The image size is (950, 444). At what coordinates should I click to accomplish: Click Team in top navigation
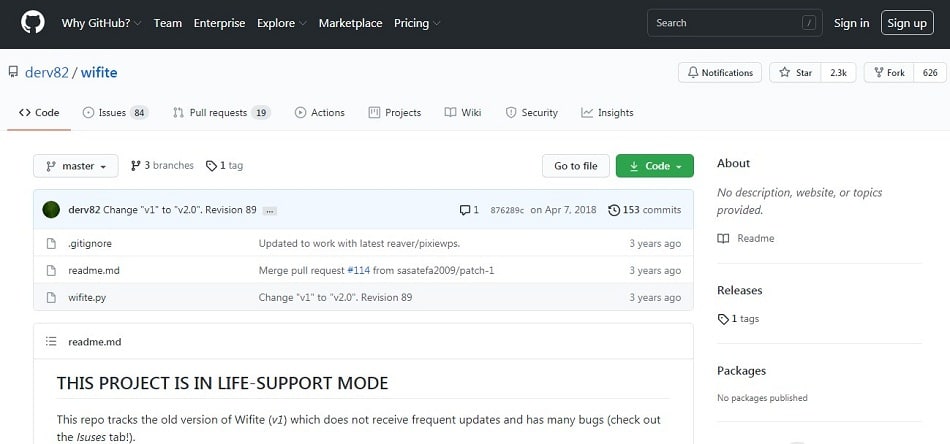coord(168,23)
